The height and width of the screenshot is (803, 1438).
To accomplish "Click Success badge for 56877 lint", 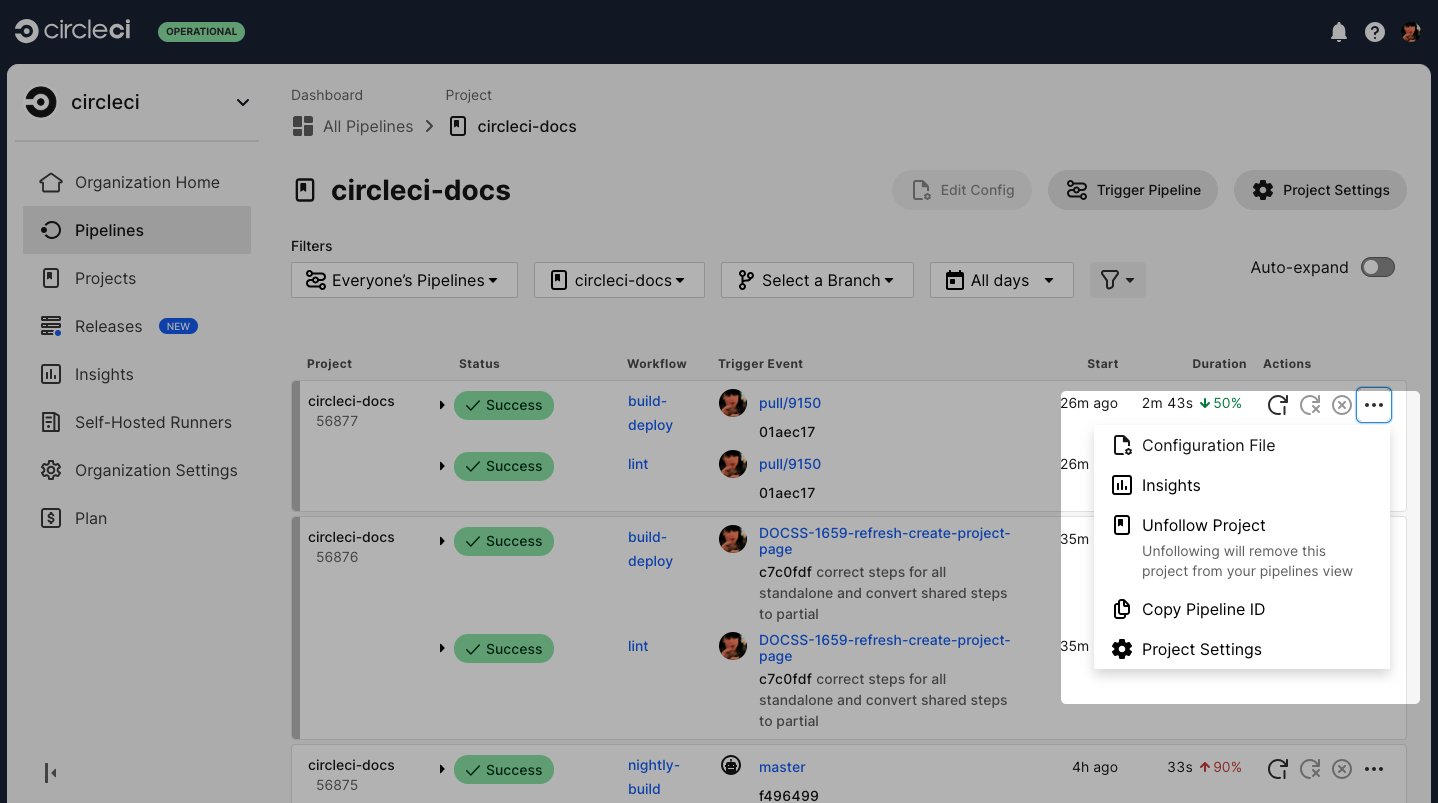I will coord(504,466).
